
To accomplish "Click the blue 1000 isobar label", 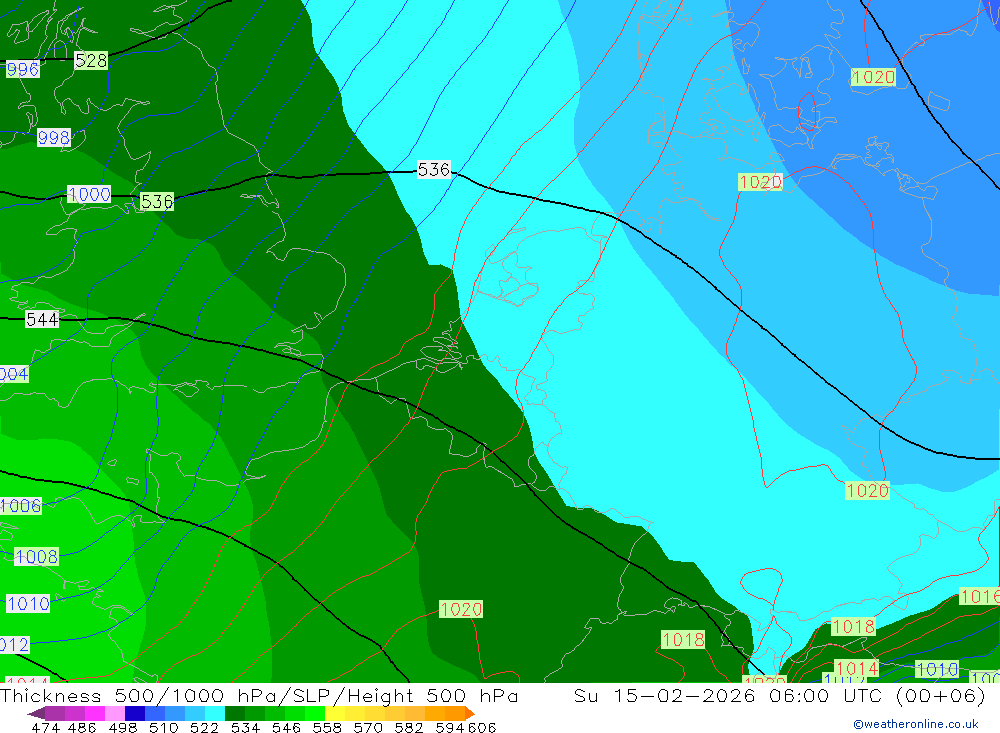I will pos(89,194).
